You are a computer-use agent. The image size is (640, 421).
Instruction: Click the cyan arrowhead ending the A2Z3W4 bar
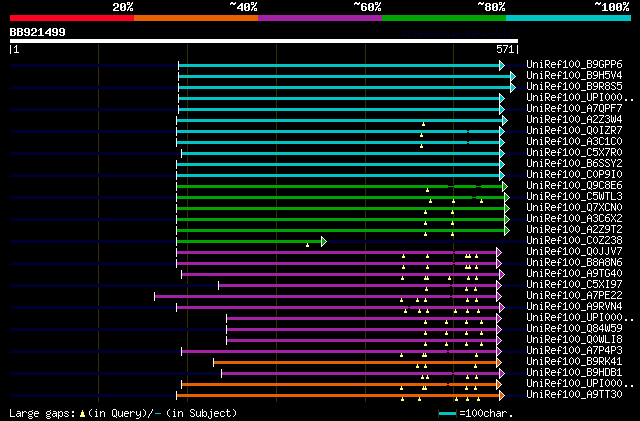coord(505,120)
